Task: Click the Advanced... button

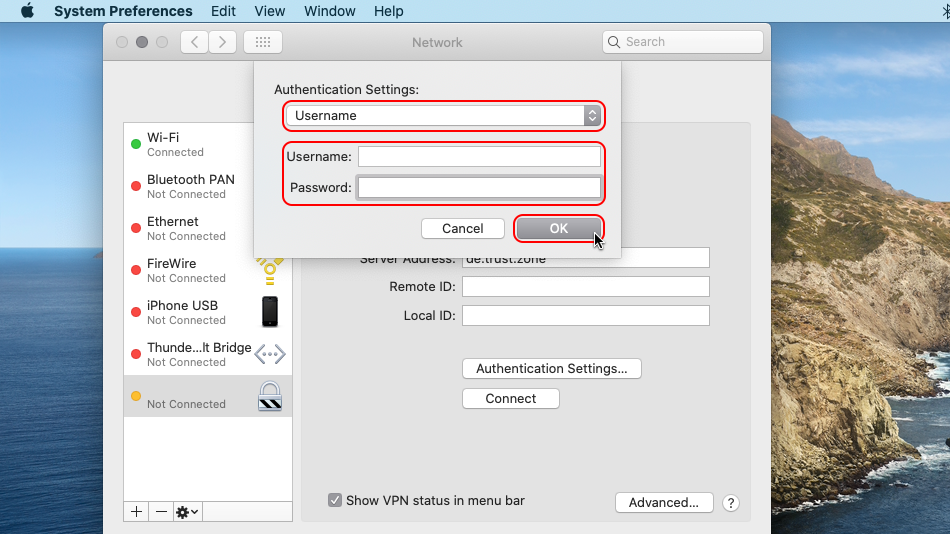Action: (x=664, y=502)
